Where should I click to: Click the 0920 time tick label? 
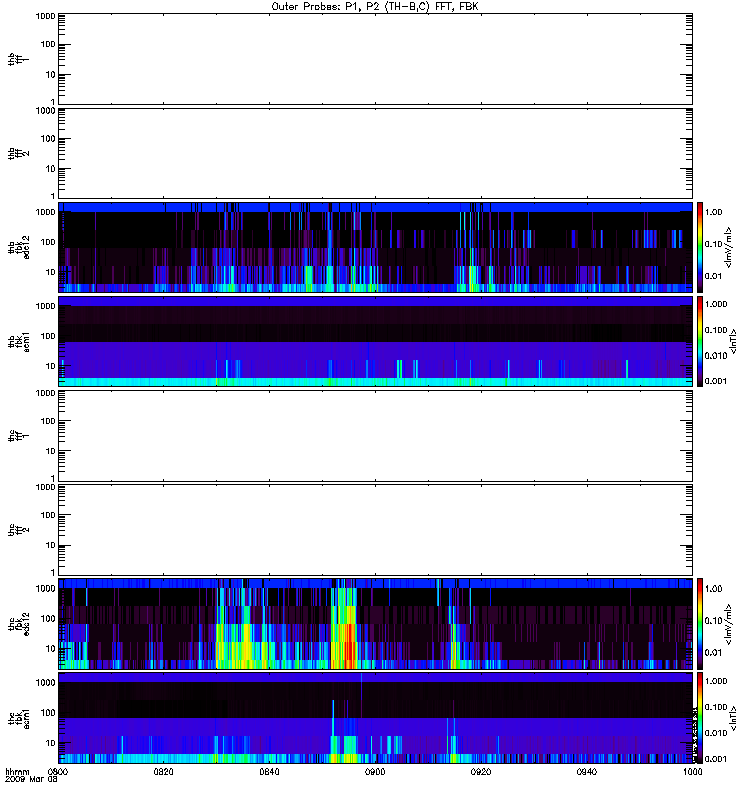click(x=481, y=772)
